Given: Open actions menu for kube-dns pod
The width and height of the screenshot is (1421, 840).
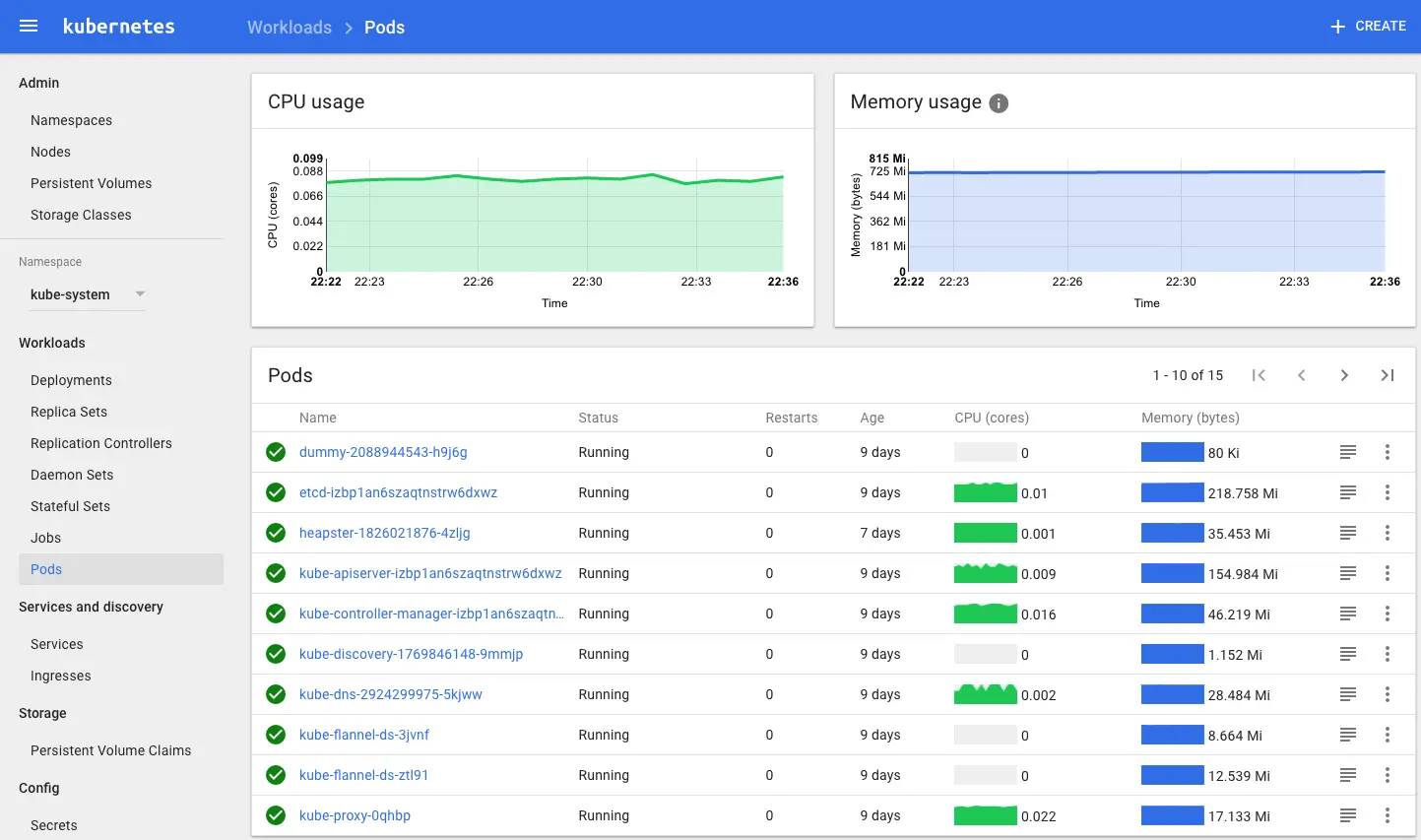Looking at the screenshot, I should [1388, 694].
